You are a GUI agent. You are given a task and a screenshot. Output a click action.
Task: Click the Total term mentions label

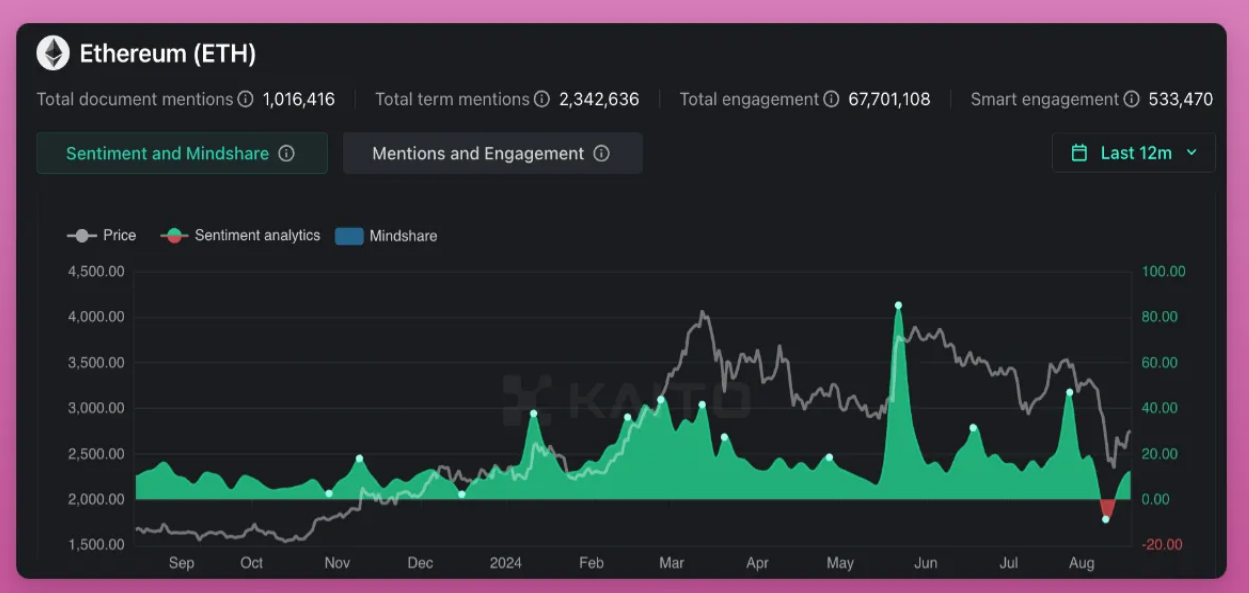coord(452,99)
